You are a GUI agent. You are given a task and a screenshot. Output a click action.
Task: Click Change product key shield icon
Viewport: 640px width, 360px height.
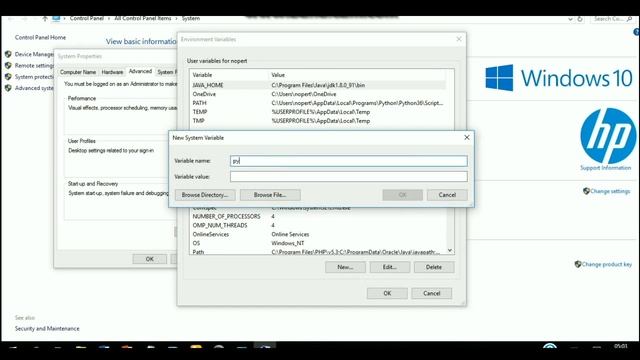pyautogui.click(x=578, y=264)
